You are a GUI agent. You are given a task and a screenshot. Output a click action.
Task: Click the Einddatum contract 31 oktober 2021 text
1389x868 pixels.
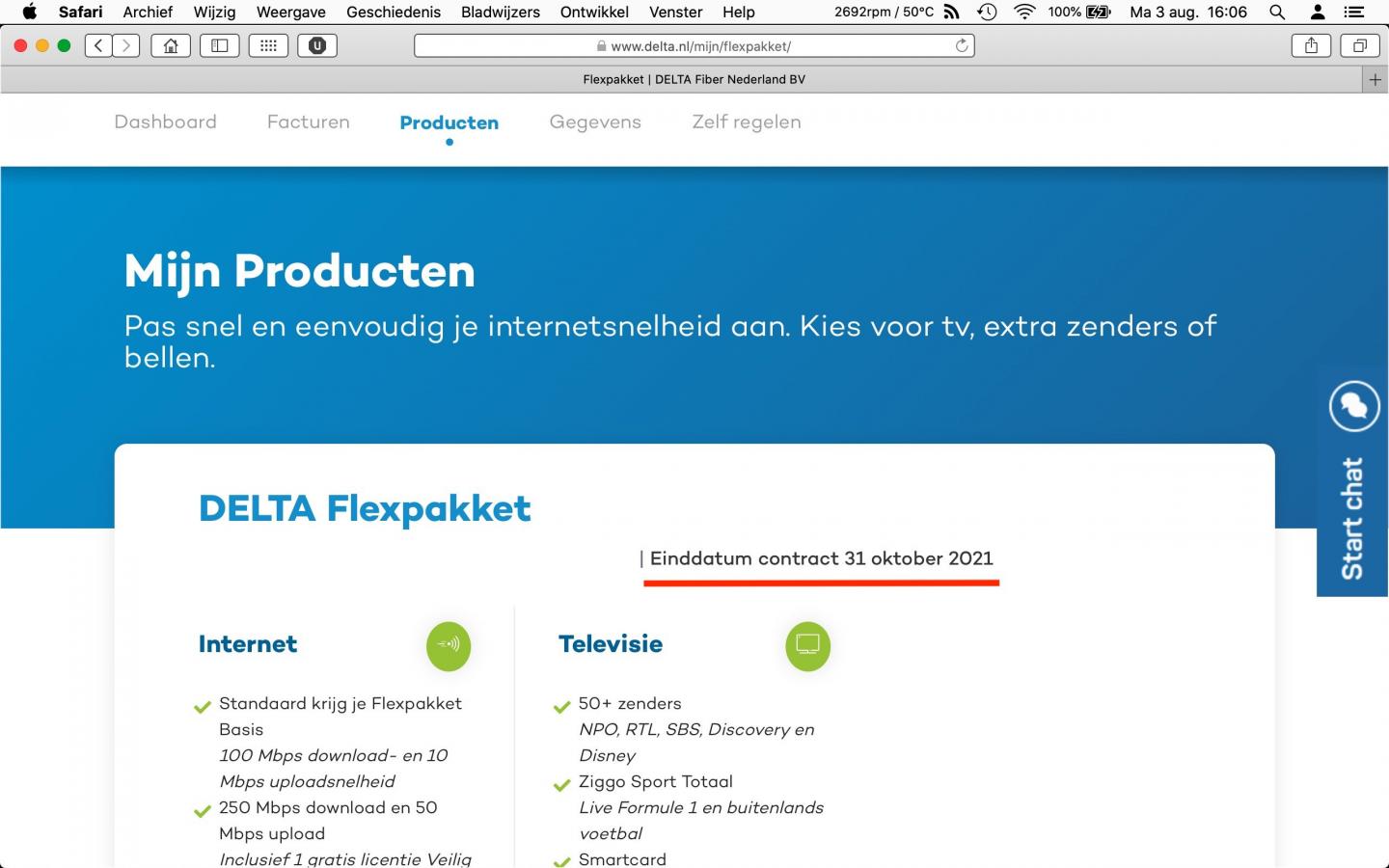(x=821, y=558)
